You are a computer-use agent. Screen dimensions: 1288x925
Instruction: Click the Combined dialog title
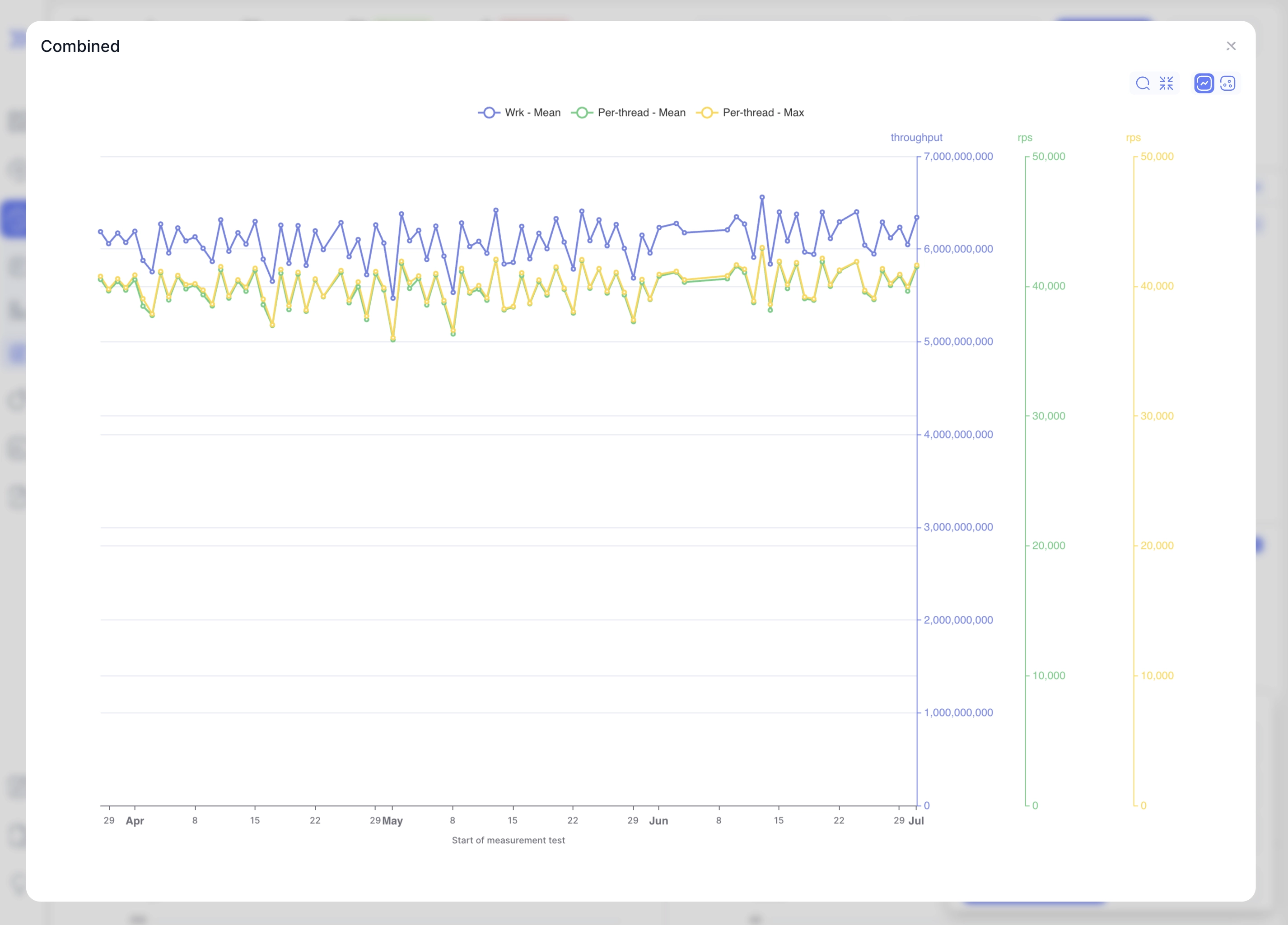click(79, 46)
